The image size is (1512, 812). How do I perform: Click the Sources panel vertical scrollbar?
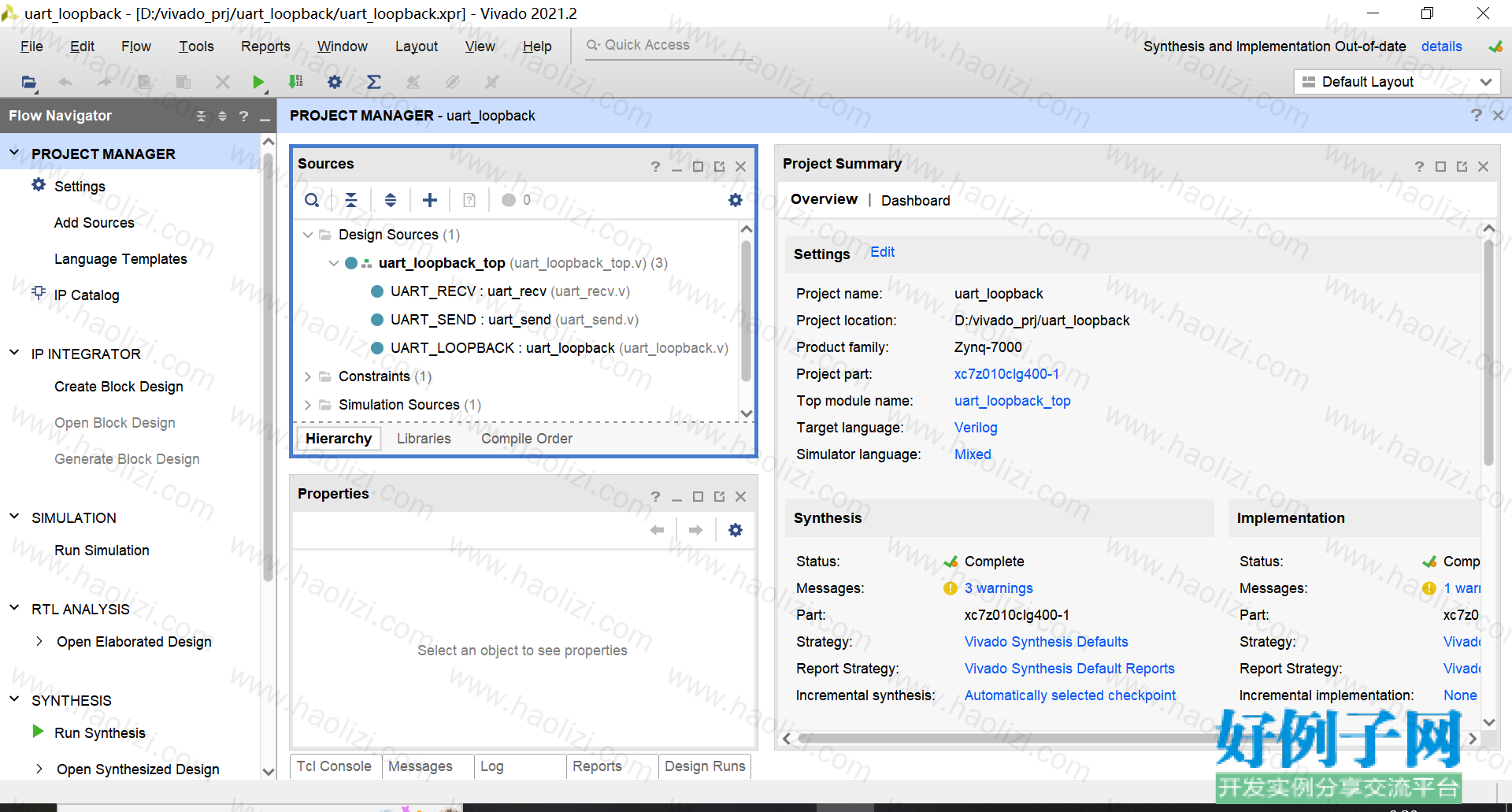coord(746,311)
